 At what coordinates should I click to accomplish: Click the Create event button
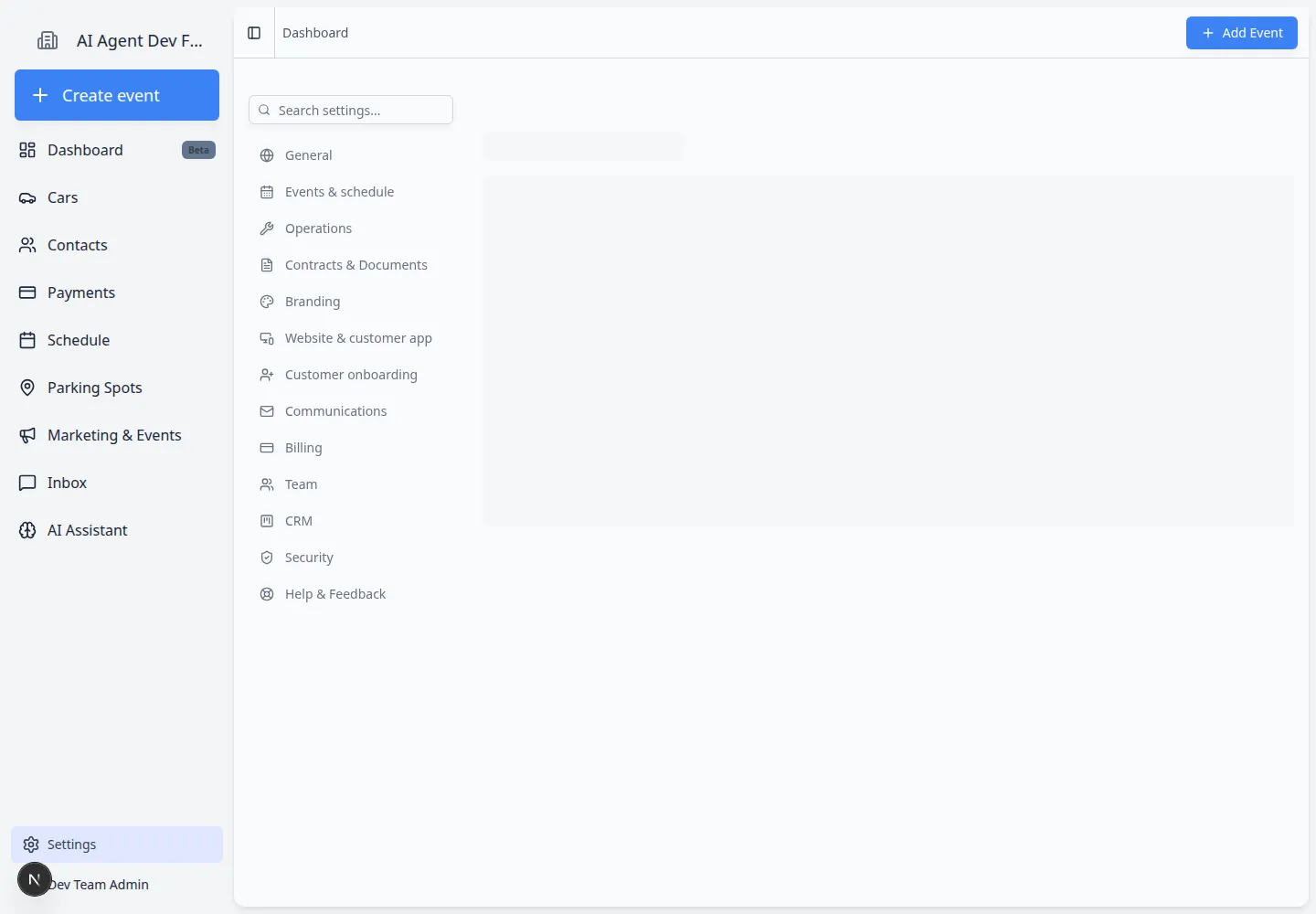click(x=117, y=95)
